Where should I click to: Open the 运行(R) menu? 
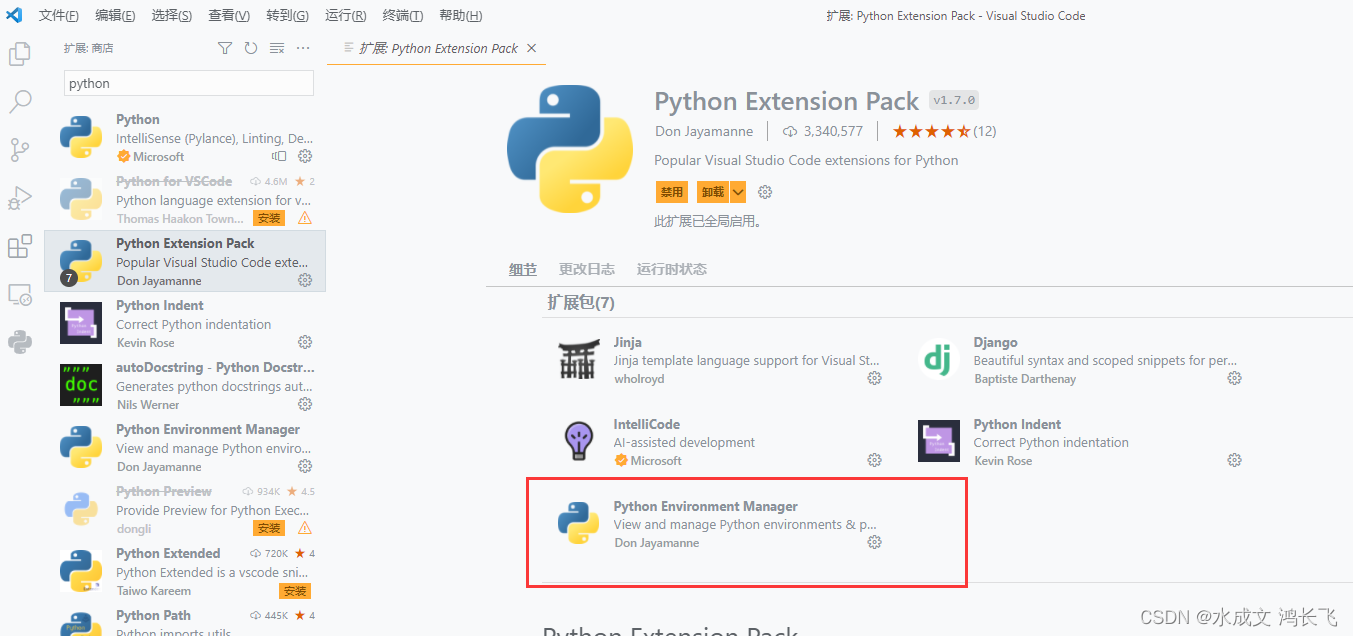click(345, 16)
